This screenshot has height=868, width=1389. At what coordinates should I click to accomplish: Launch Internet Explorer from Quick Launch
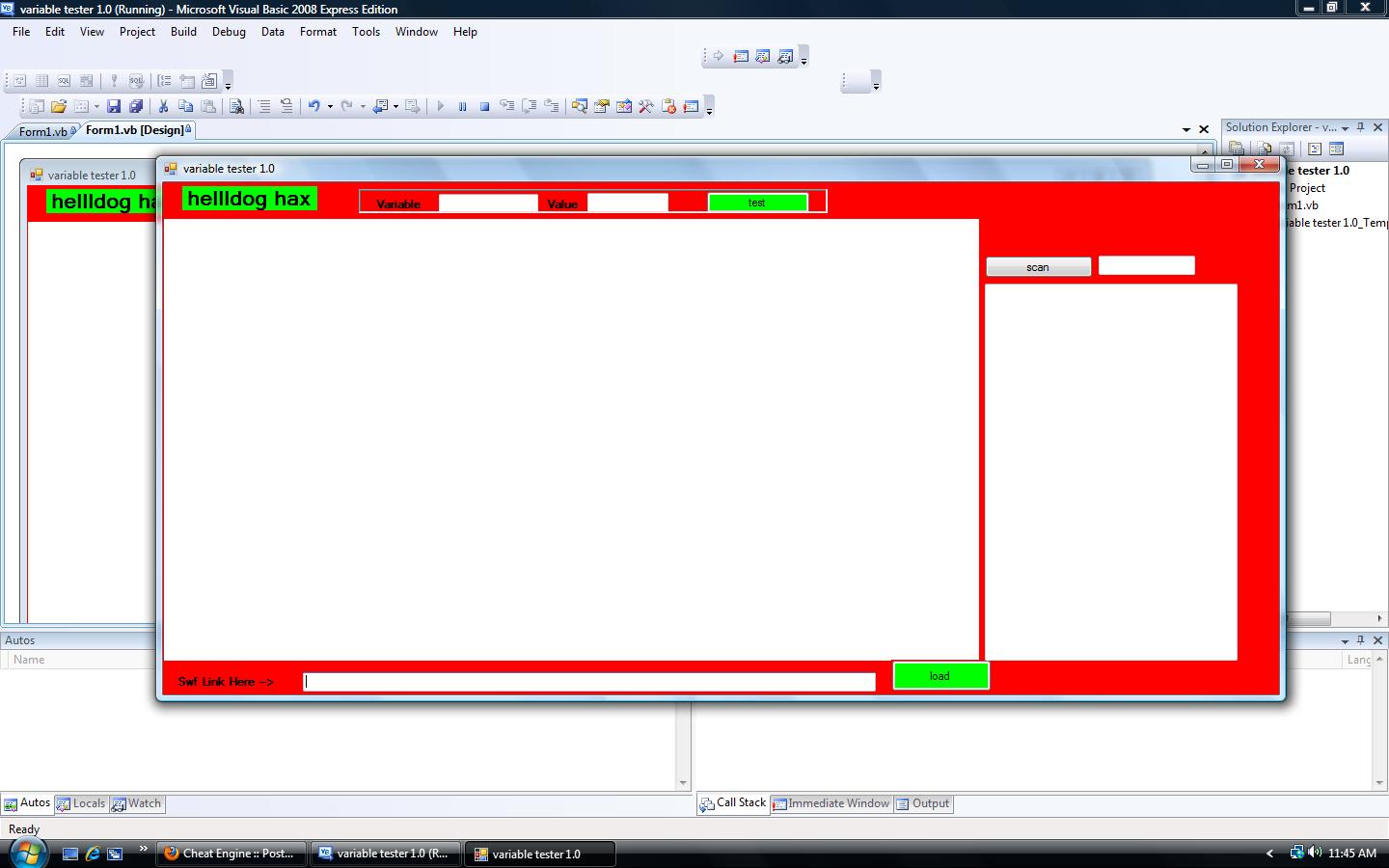click(93, 854)
